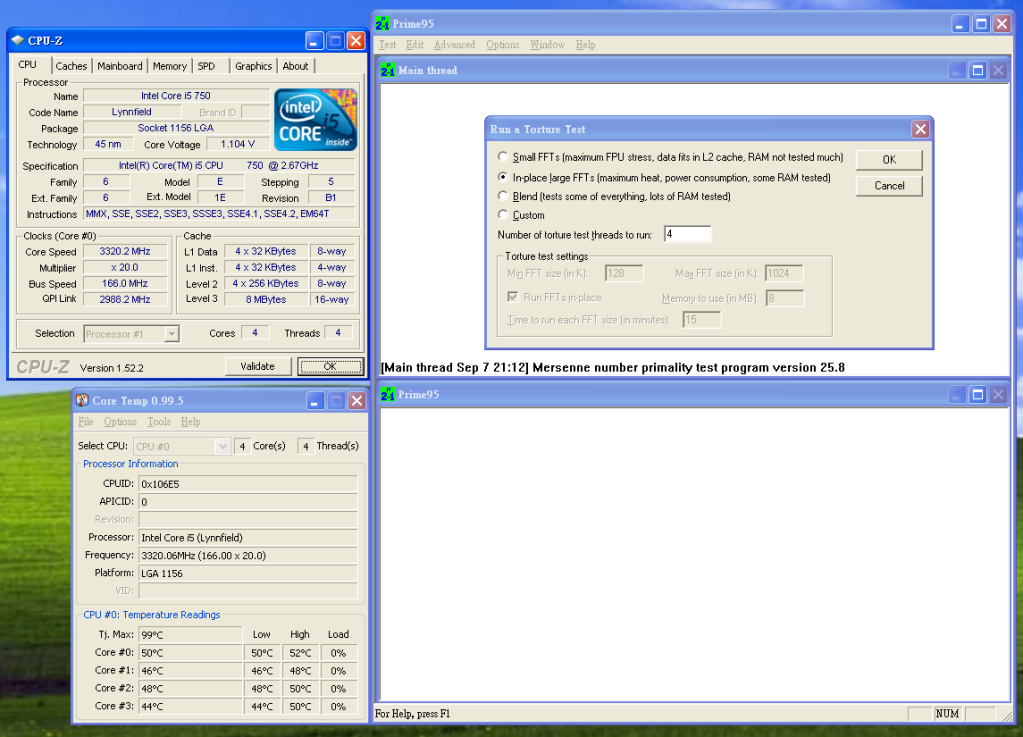Click the Time to run each FFT field
The height and width of the screenshot is (737, 1023).
click(702, 320)
